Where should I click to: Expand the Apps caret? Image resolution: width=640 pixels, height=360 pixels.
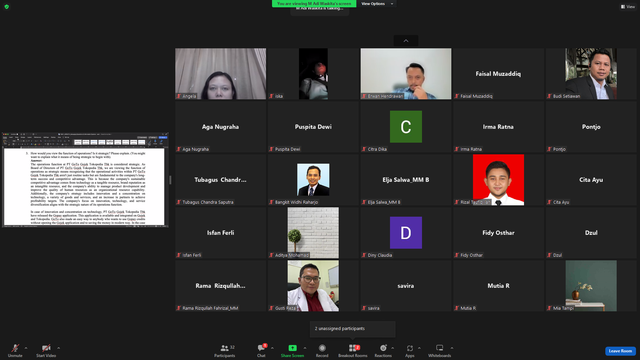point(419,348)
